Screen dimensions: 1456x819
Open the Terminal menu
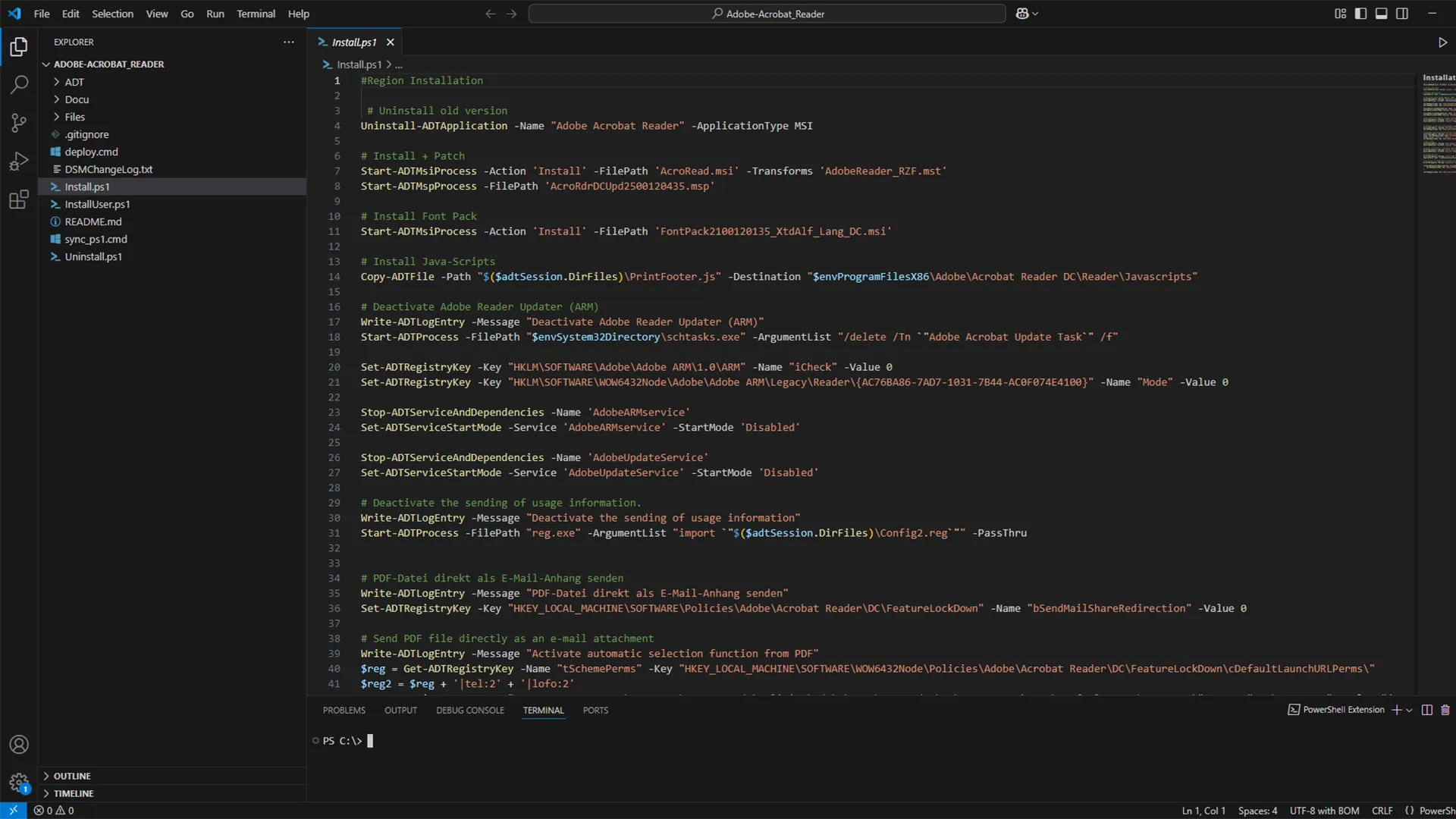click(256, 14)
